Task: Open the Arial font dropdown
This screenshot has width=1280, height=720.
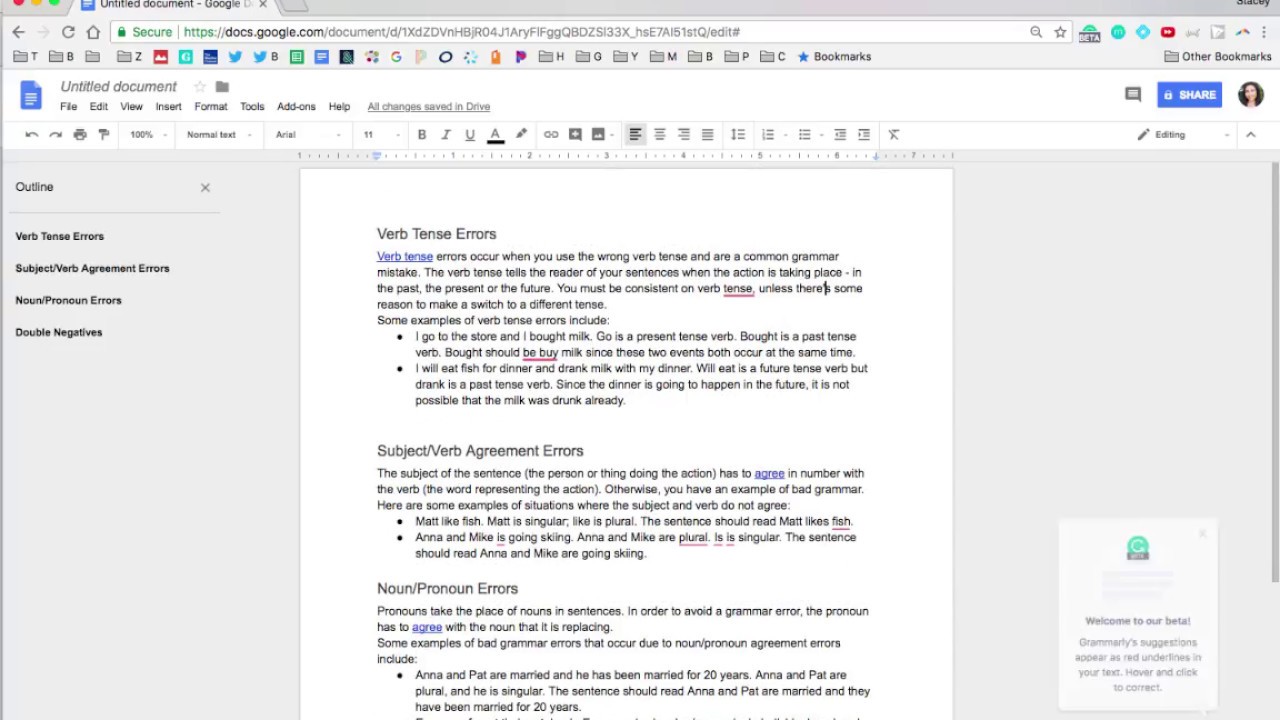Action: coord(309,135)
